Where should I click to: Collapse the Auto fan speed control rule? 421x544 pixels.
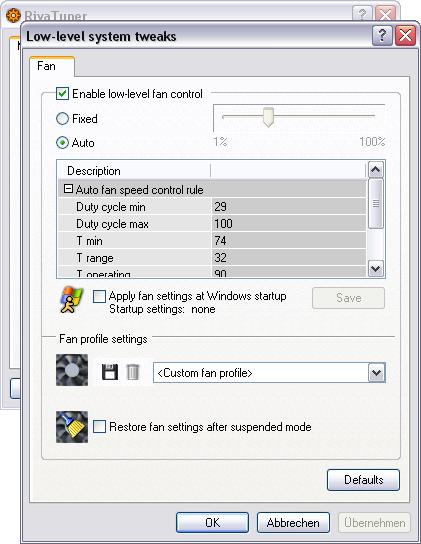[68, 189]
